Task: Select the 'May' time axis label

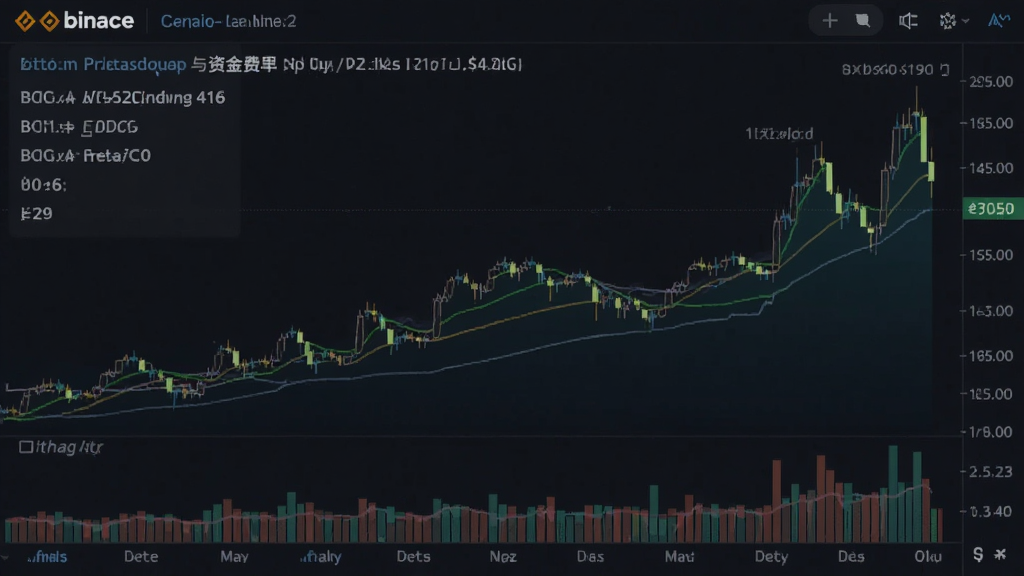Action: point(234,557)
